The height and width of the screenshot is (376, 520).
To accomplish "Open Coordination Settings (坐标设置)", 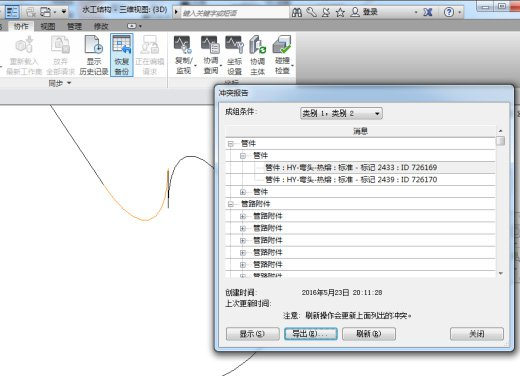I will (x=234, y=55).
